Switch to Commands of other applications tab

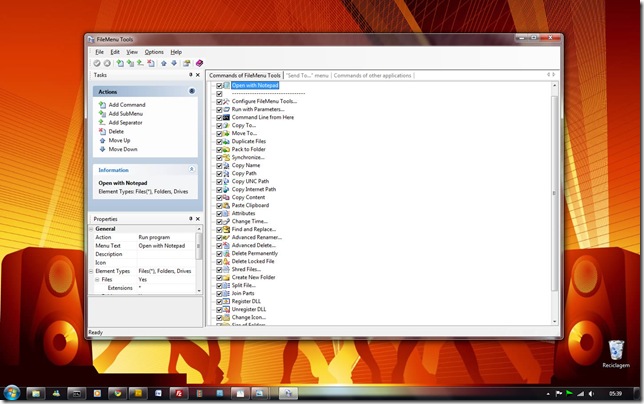point(373,76)
